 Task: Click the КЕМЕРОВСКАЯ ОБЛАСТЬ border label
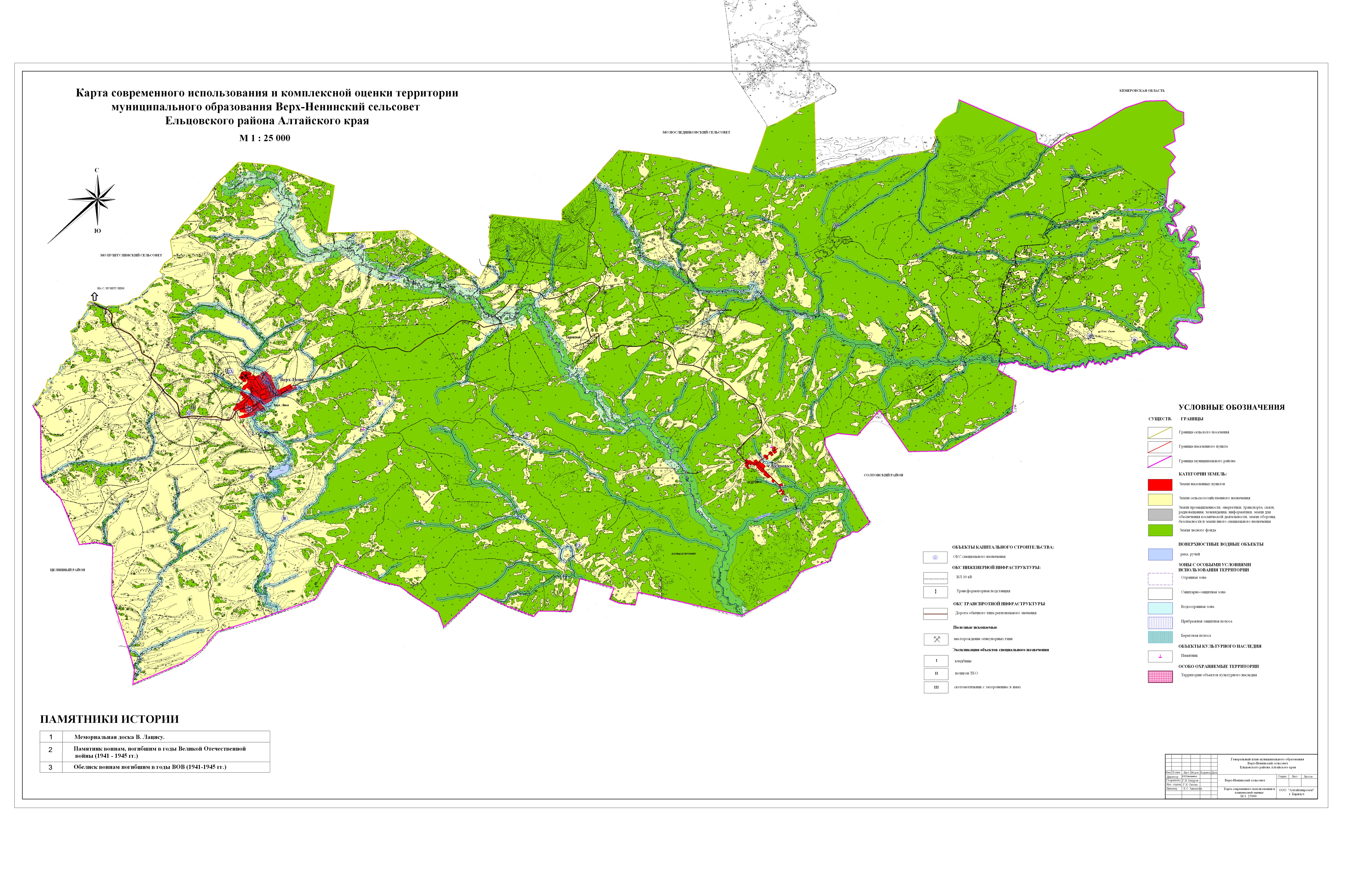[x=1142, y=91]
